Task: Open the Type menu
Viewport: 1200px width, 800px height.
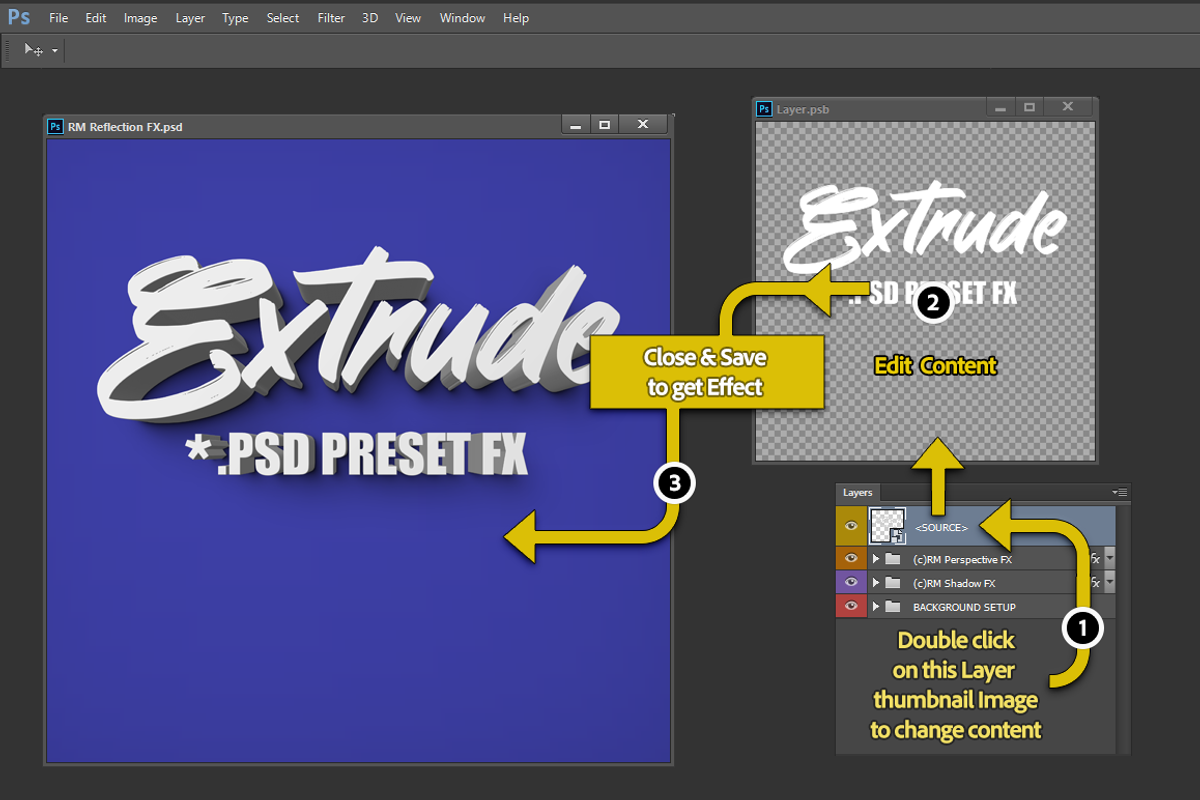Action: click(236, 18)
